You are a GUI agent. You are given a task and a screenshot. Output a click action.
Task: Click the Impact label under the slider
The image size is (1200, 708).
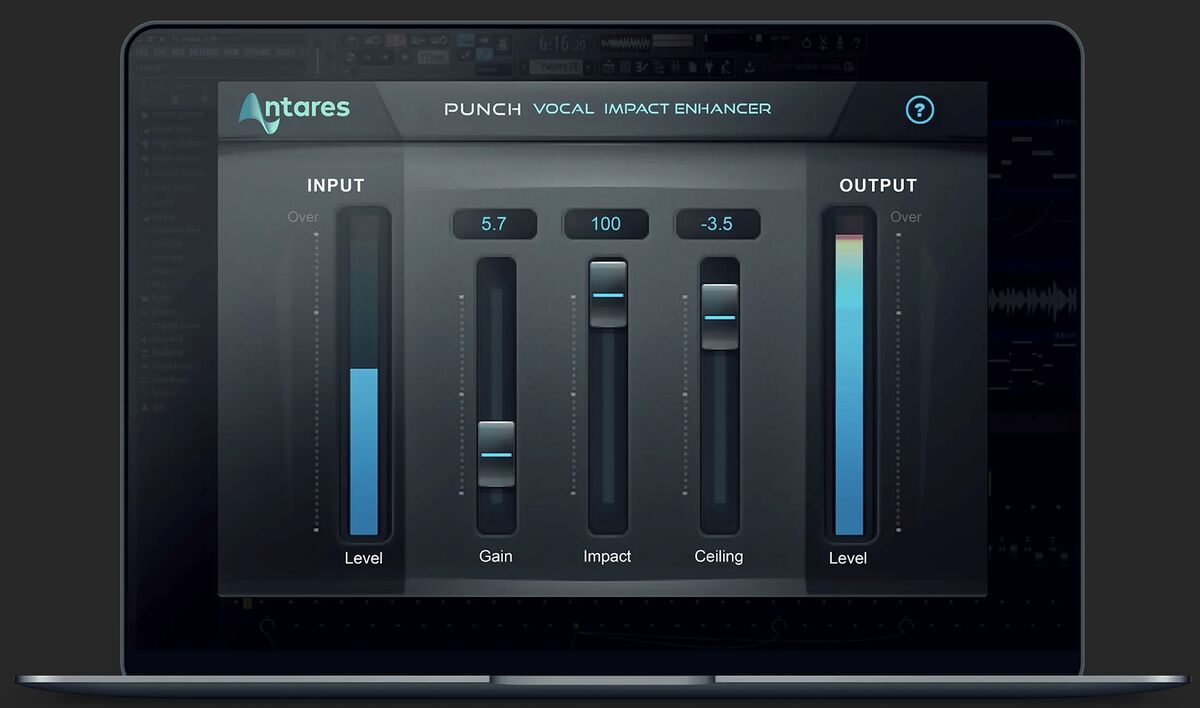607,556
